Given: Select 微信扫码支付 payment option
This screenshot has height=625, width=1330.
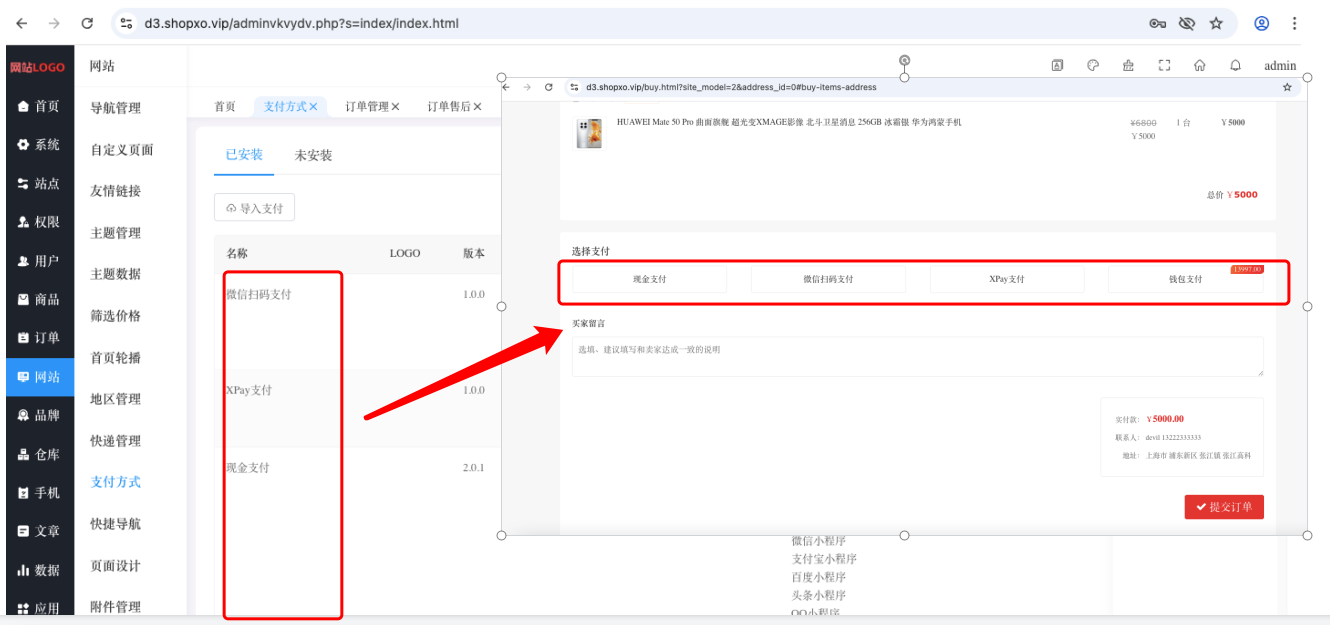Looking at the screenshot, I should (828, 279).
